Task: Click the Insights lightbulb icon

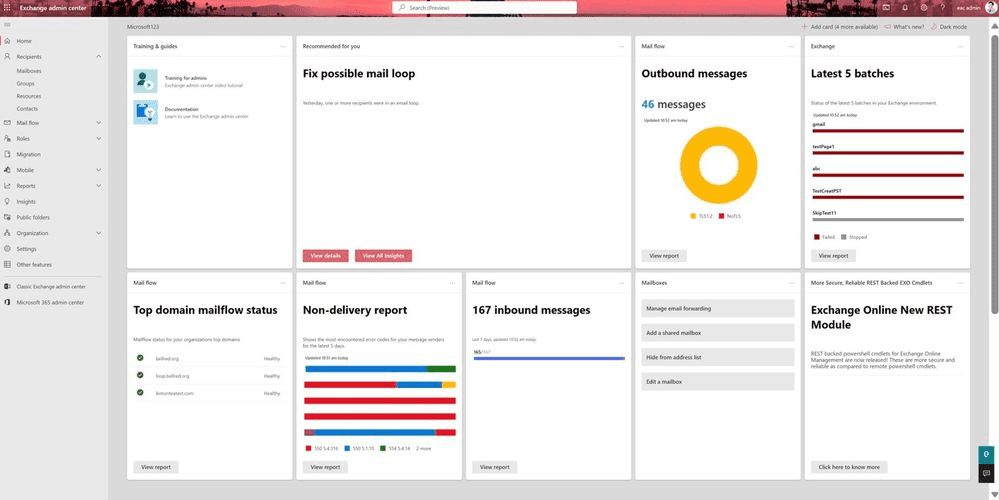Action: [7, 201]
